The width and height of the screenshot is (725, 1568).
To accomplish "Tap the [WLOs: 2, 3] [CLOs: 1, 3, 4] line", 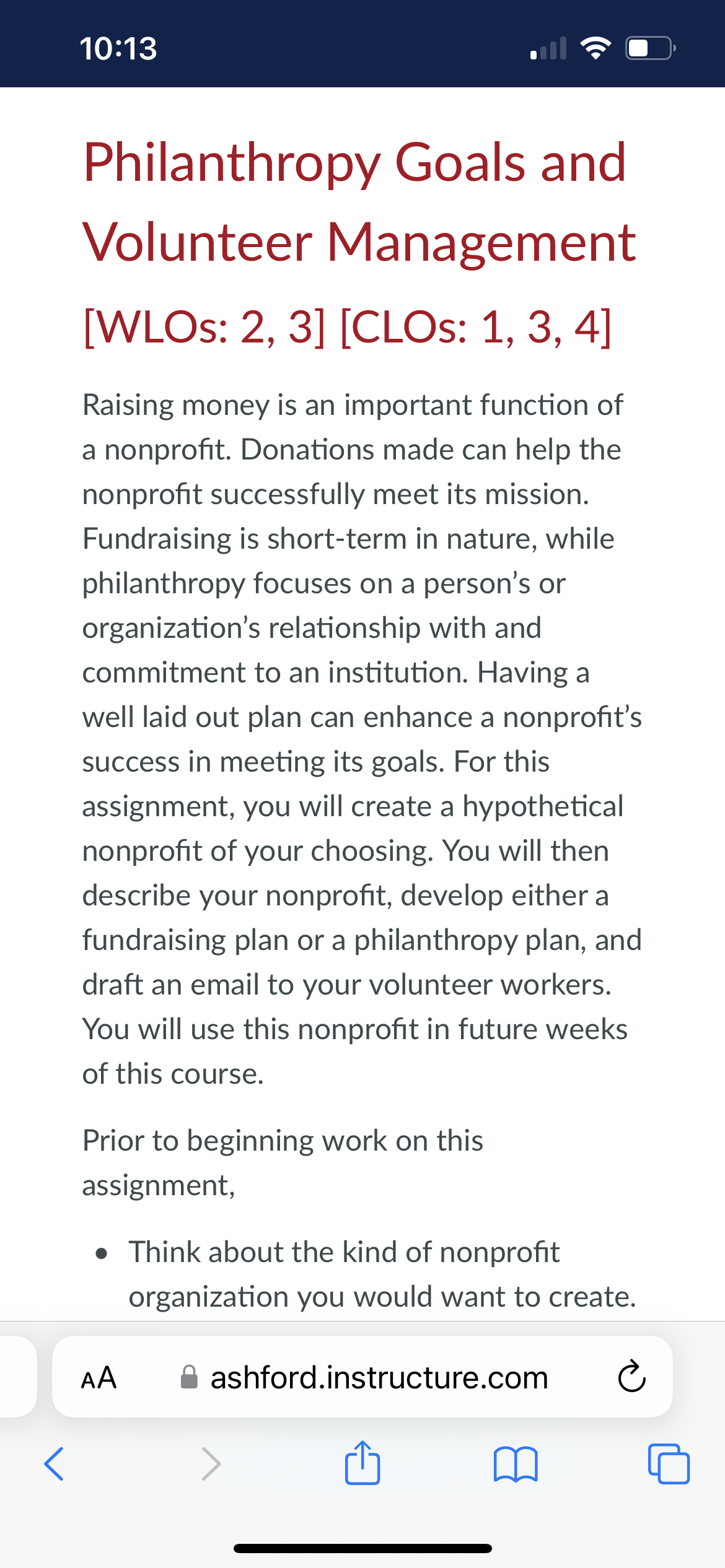I will 347,326.
